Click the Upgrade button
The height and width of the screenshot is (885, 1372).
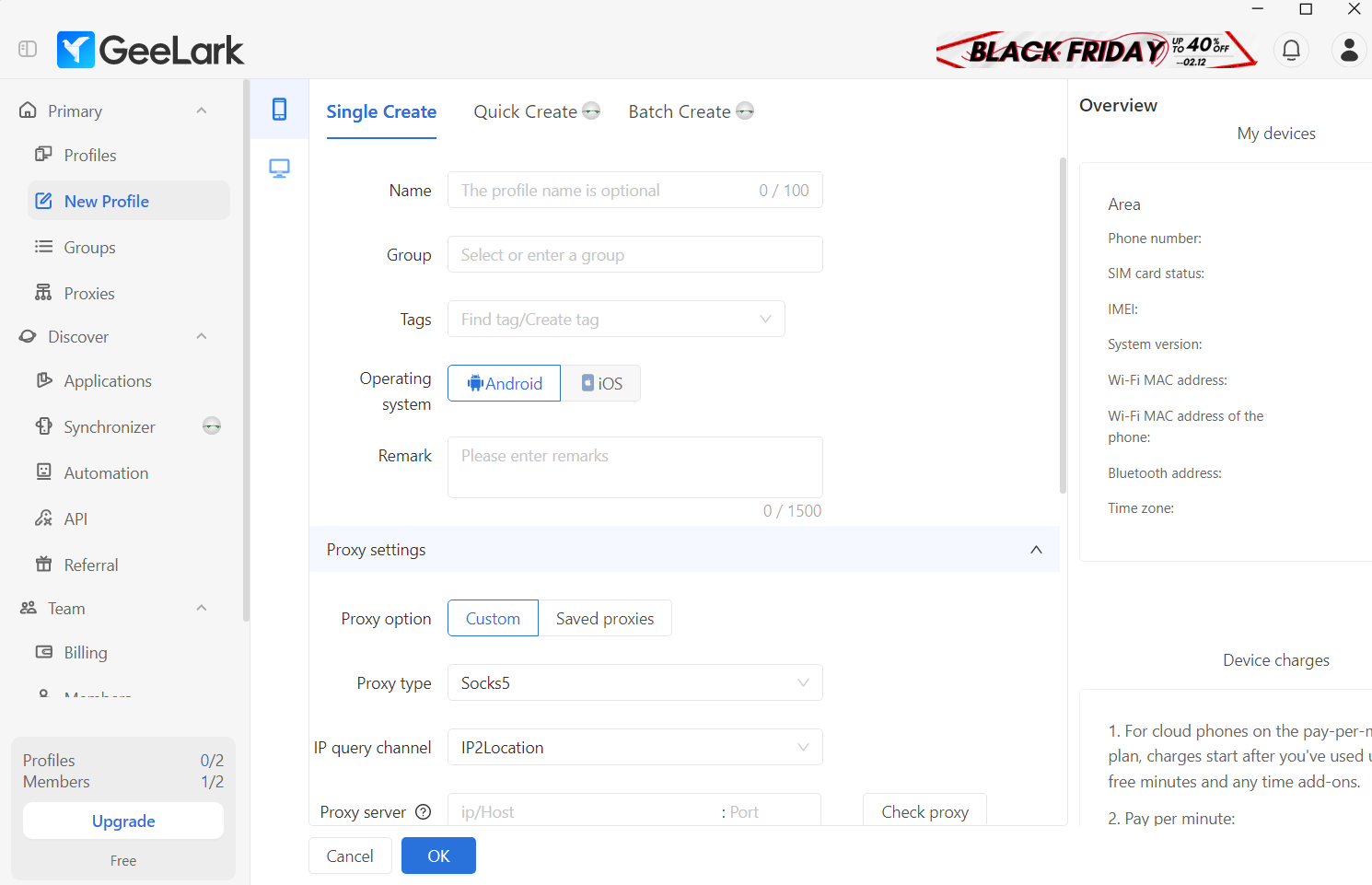[123, 821]
